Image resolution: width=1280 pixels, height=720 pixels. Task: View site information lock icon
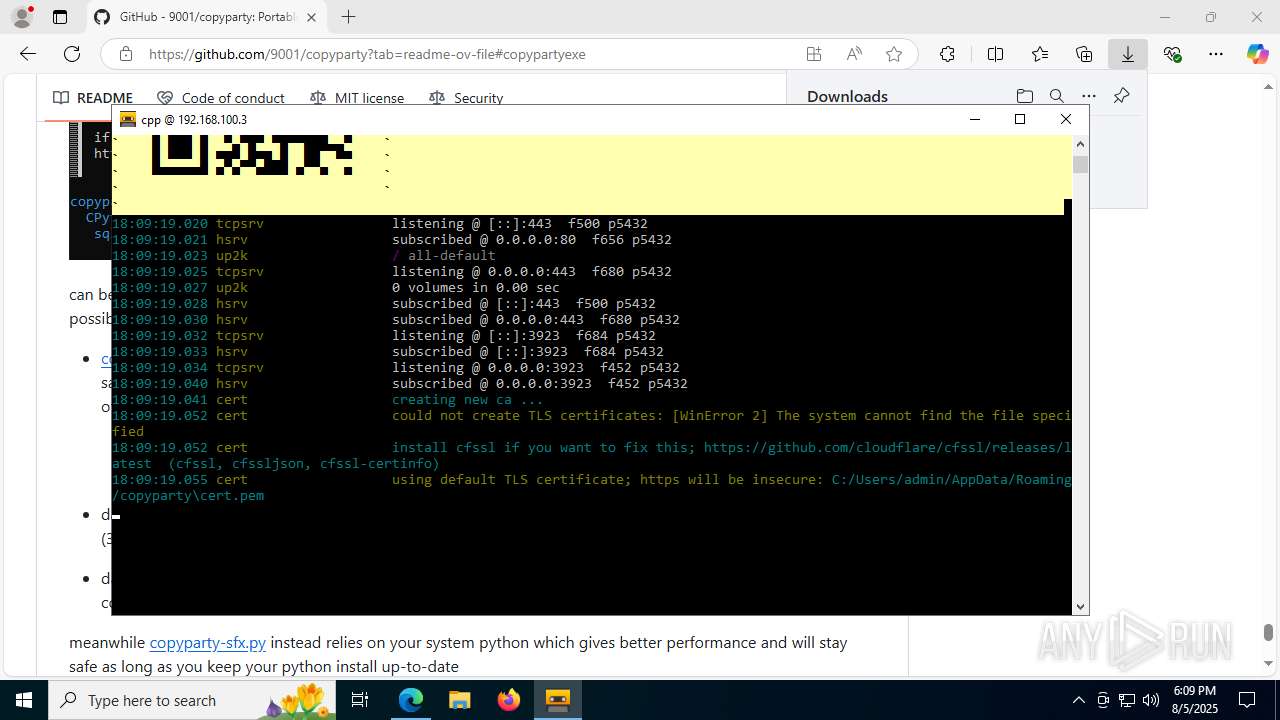[x=126, y=54]
